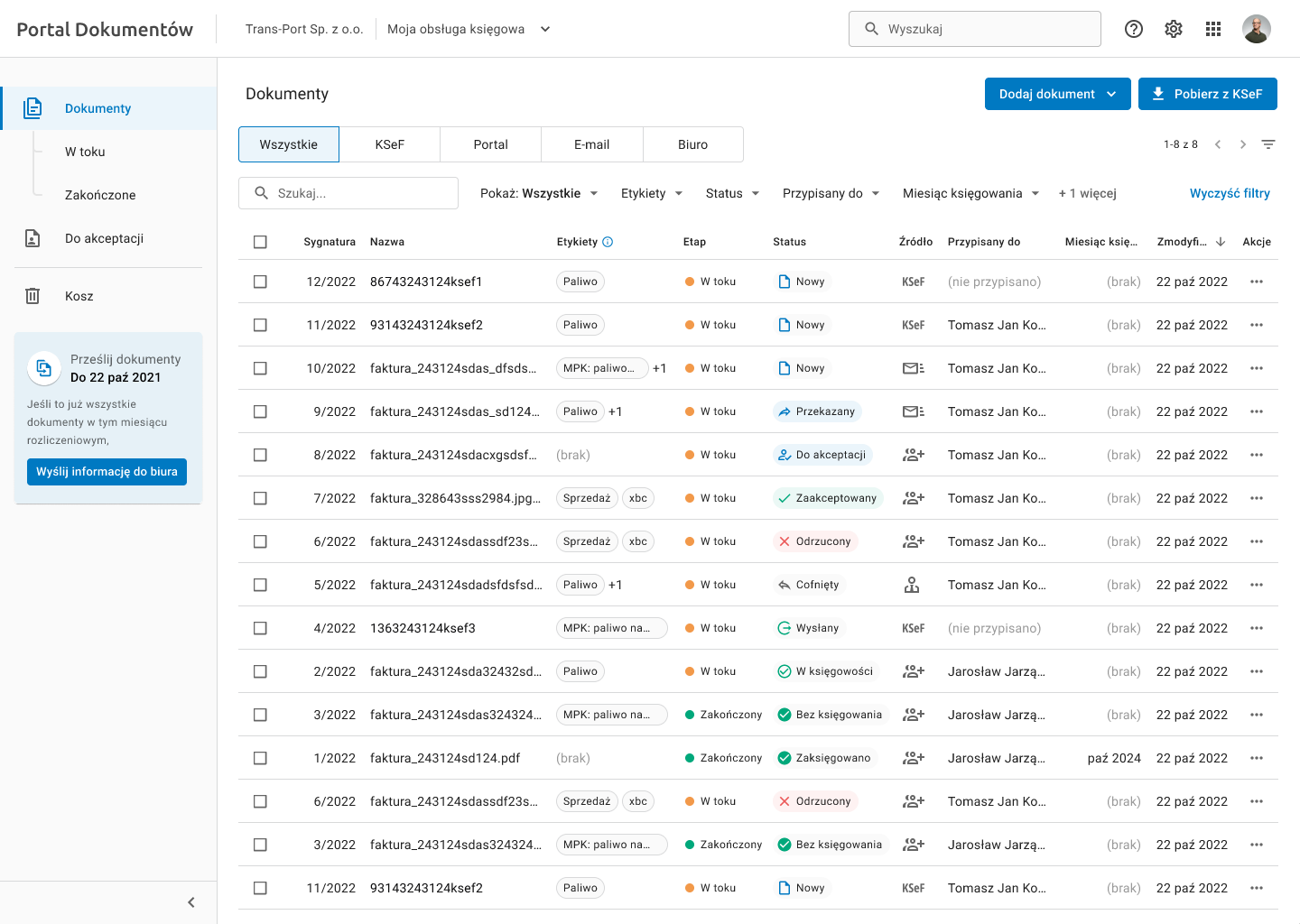Check the box for document 1363243124ksef3
The width and height of the screenshot is (1300, 924).
tap(260, 628)
